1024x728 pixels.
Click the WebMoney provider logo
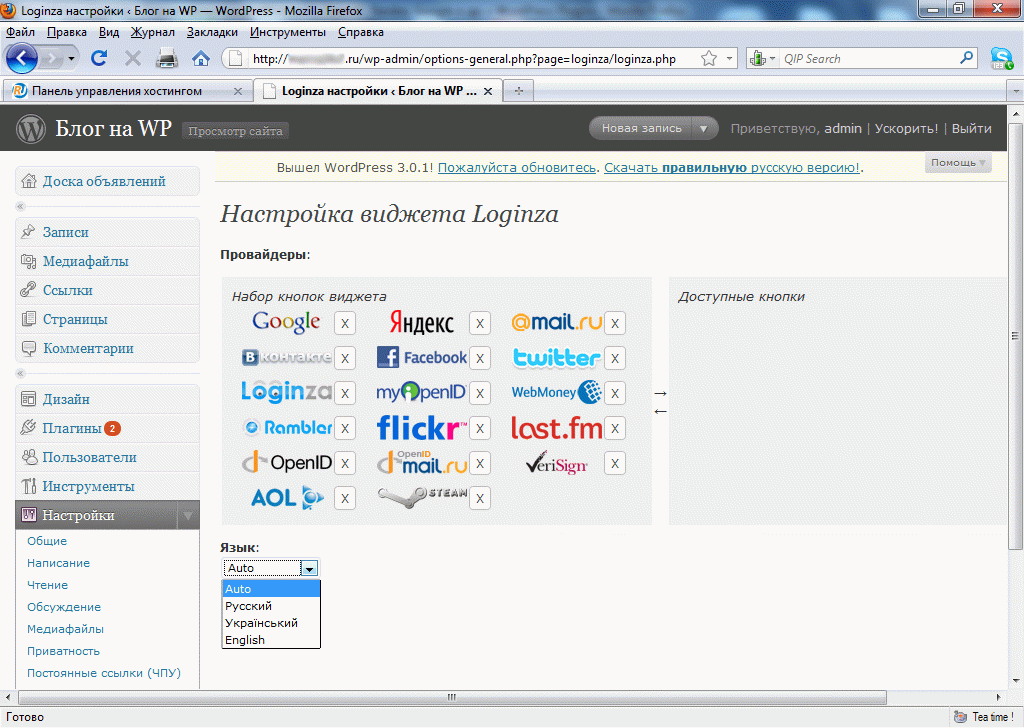click(556, 392)
